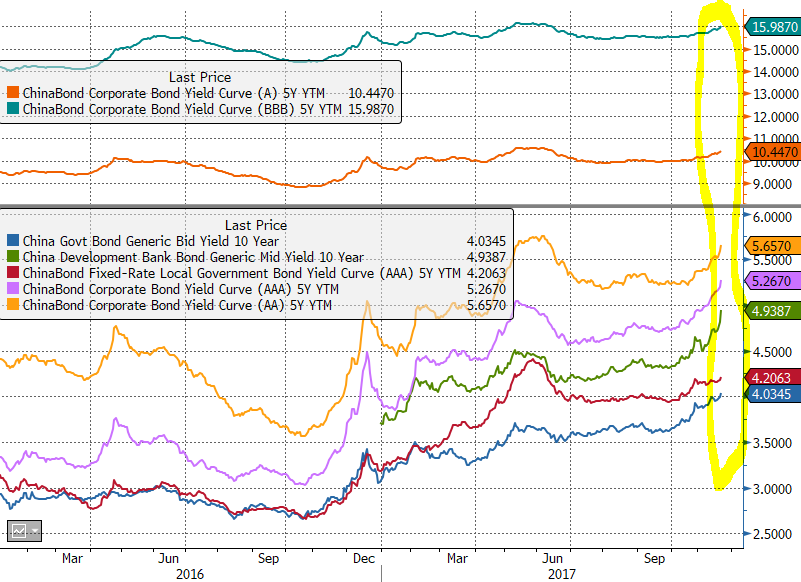Click the yellow Corporate Bond (AA) legend swatch
This screenshot has width=801, height=582.
(13, 305)
